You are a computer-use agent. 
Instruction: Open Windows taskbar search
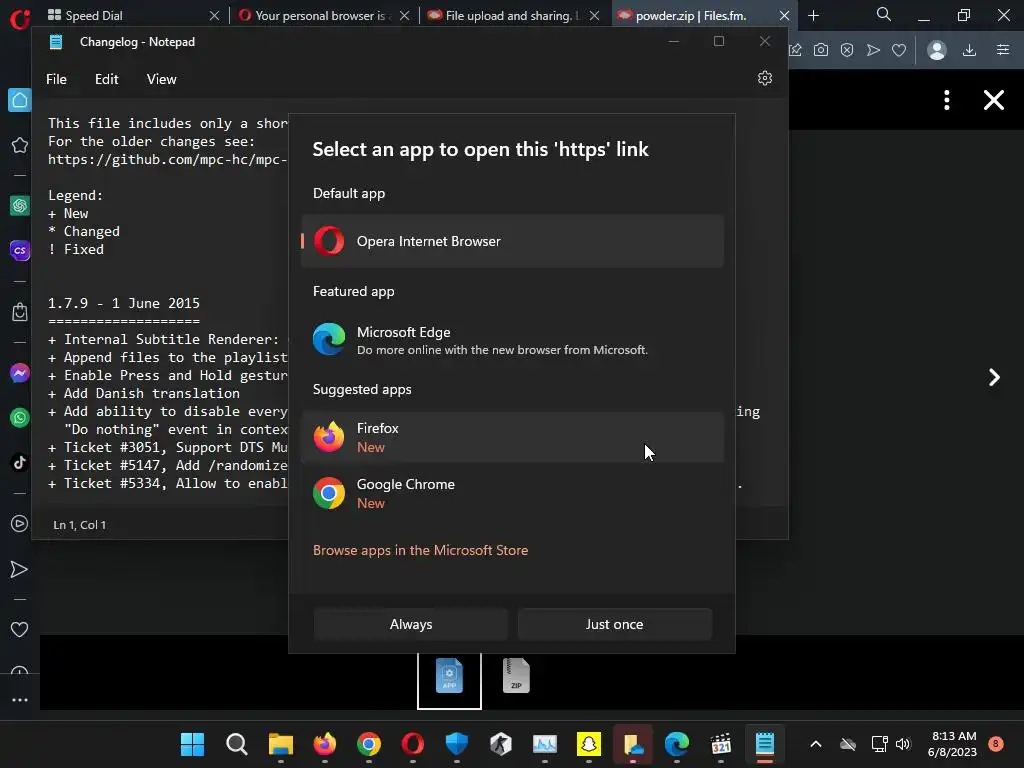236,744
